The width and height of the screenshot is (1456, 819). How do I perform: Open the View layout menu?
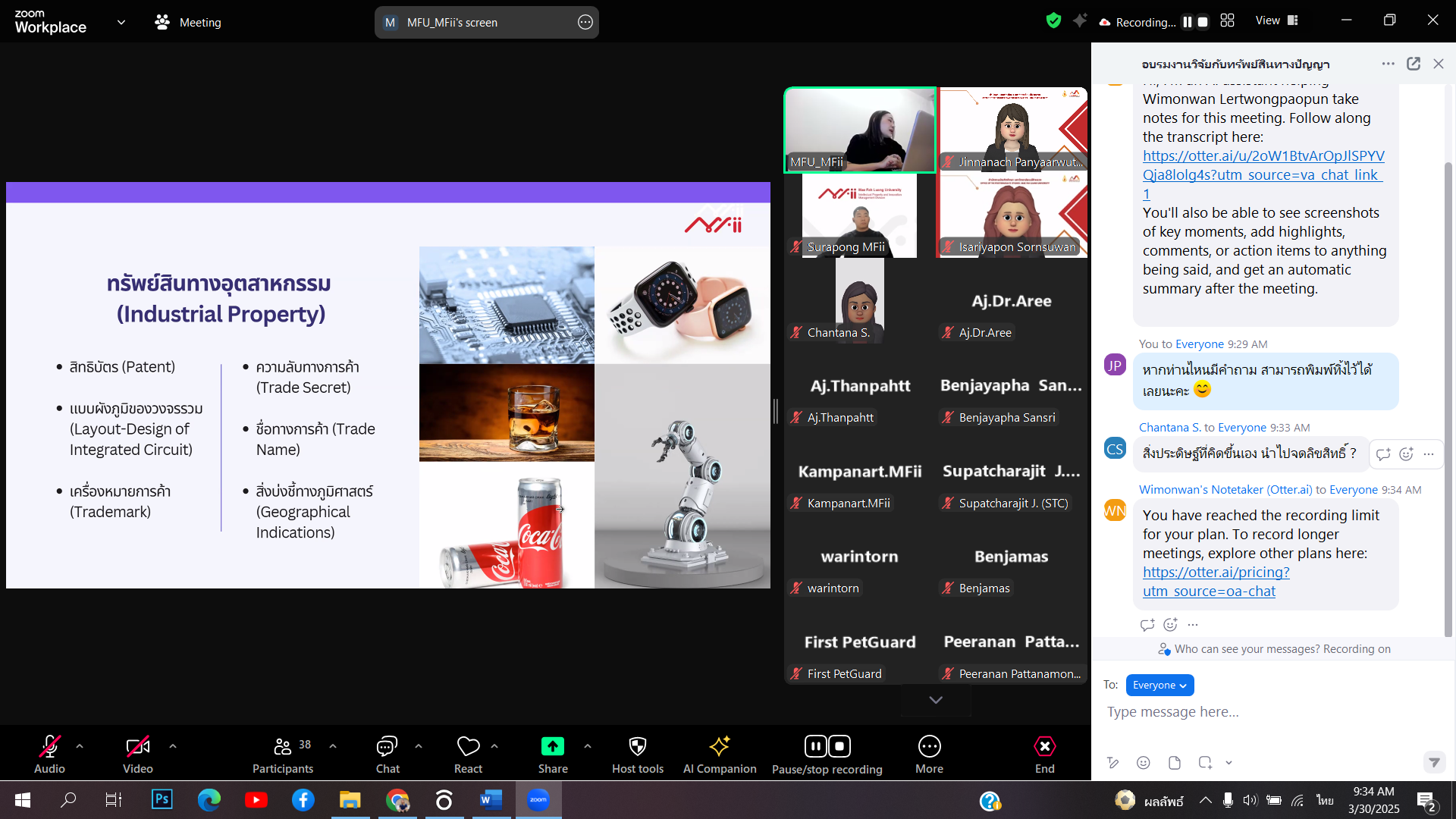[1277, 20]
